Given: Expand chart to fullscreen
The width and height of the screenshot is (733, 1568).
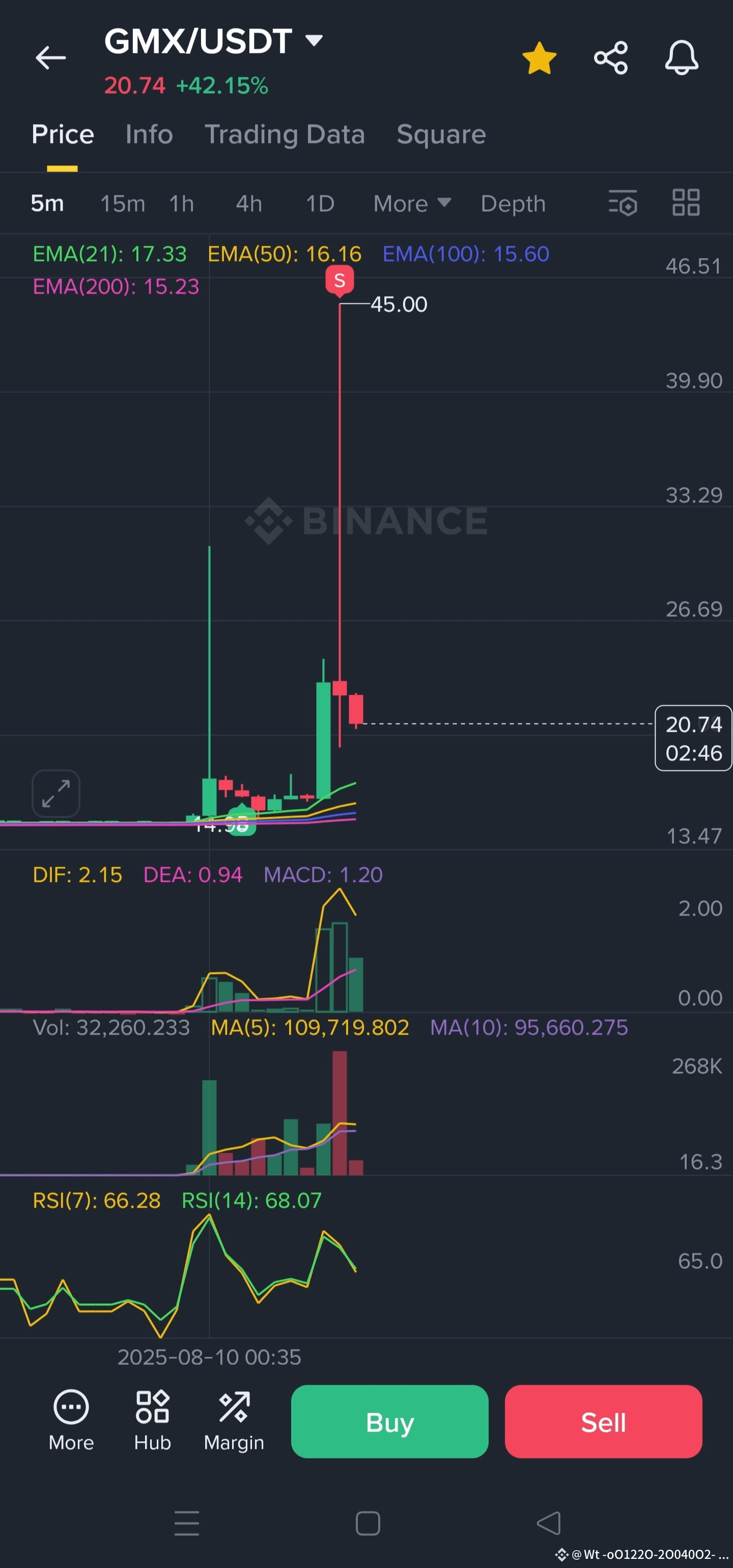Looking at the screenshot, I should coord(56,794).
